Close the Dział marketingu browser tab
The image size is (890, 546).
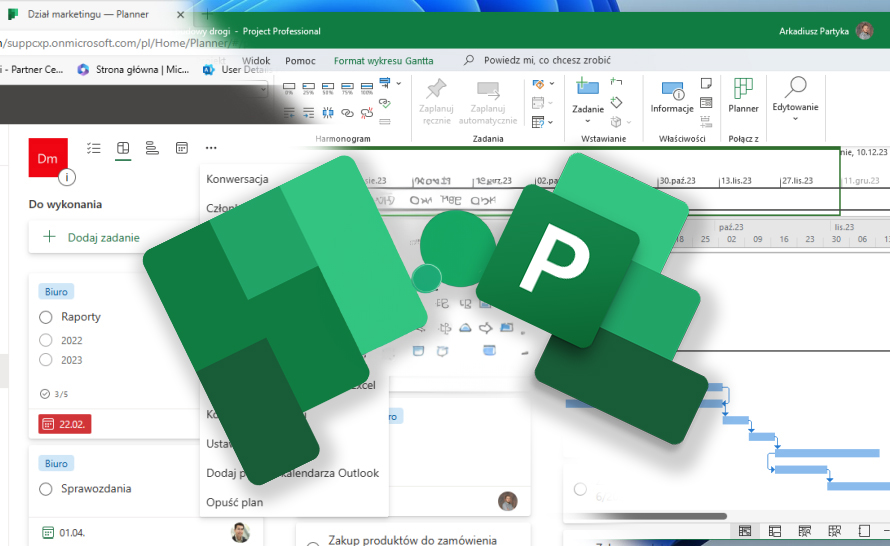[x=180, y=15]
